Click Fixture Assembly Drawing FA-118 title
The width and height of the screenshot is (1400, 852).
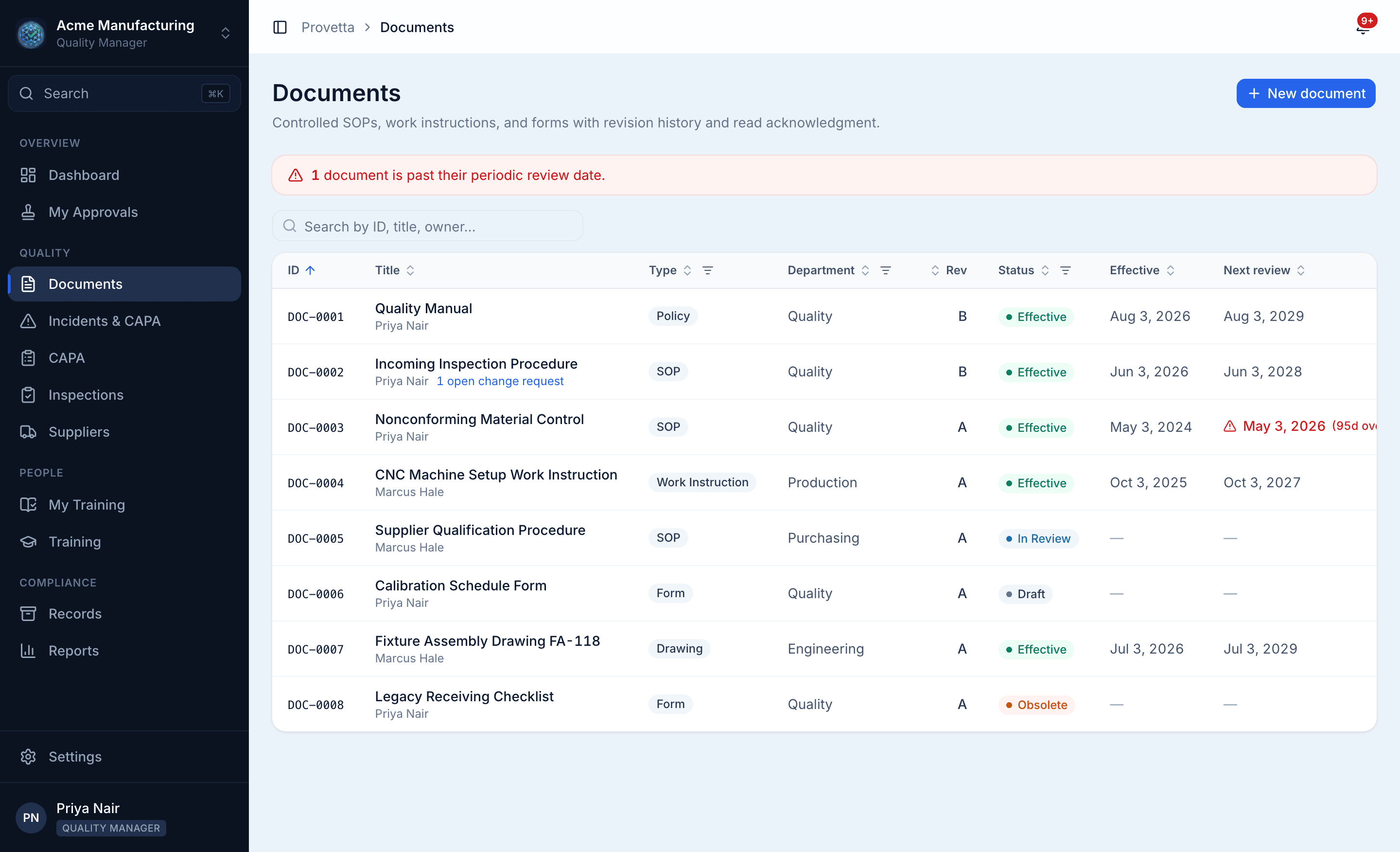487,641
